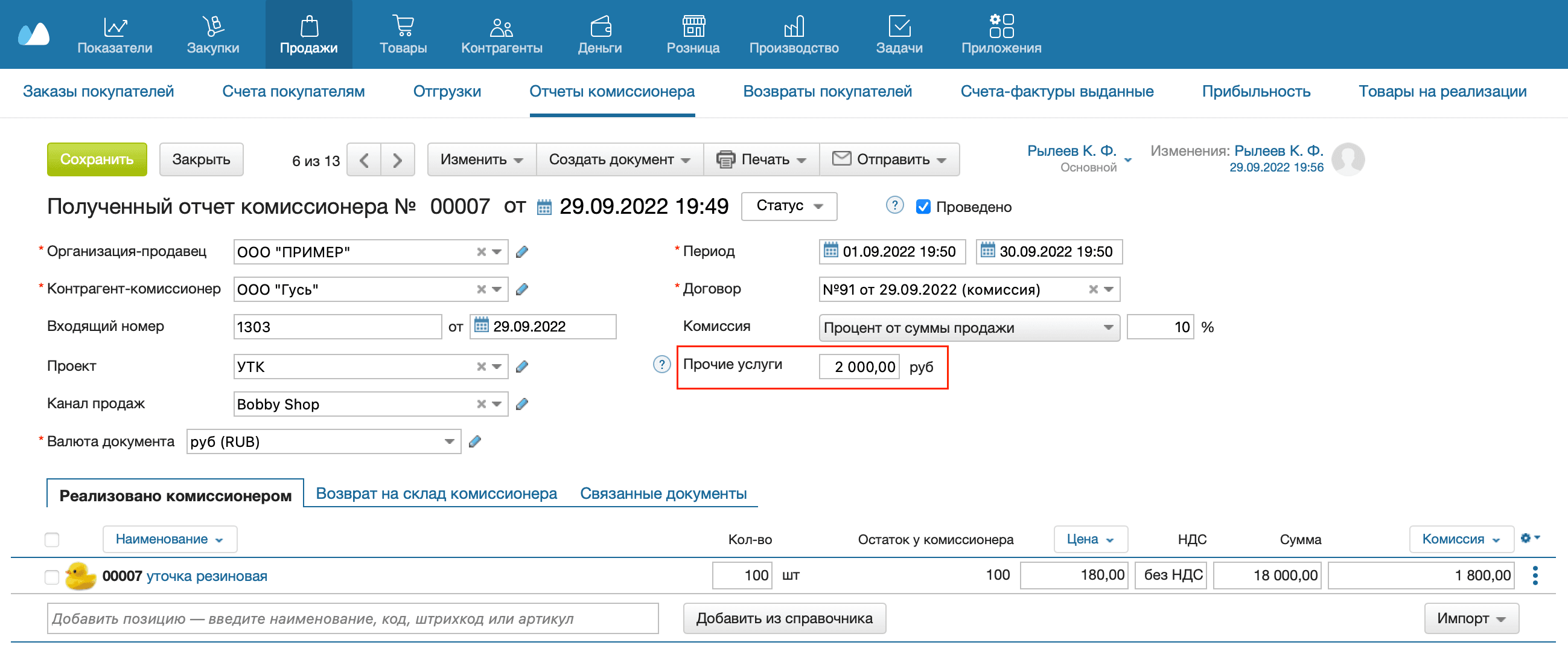
Task: Toggle the select-all checkbox in table header
Action: [52, 539]
